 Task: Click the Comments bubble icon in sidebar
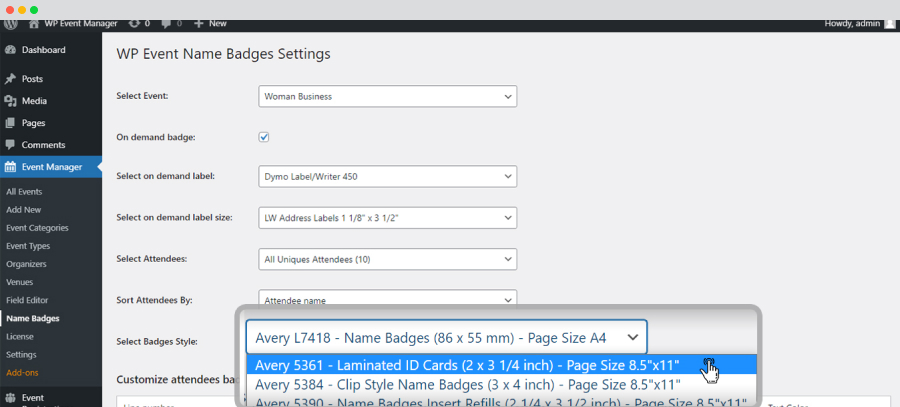(10, 145)
